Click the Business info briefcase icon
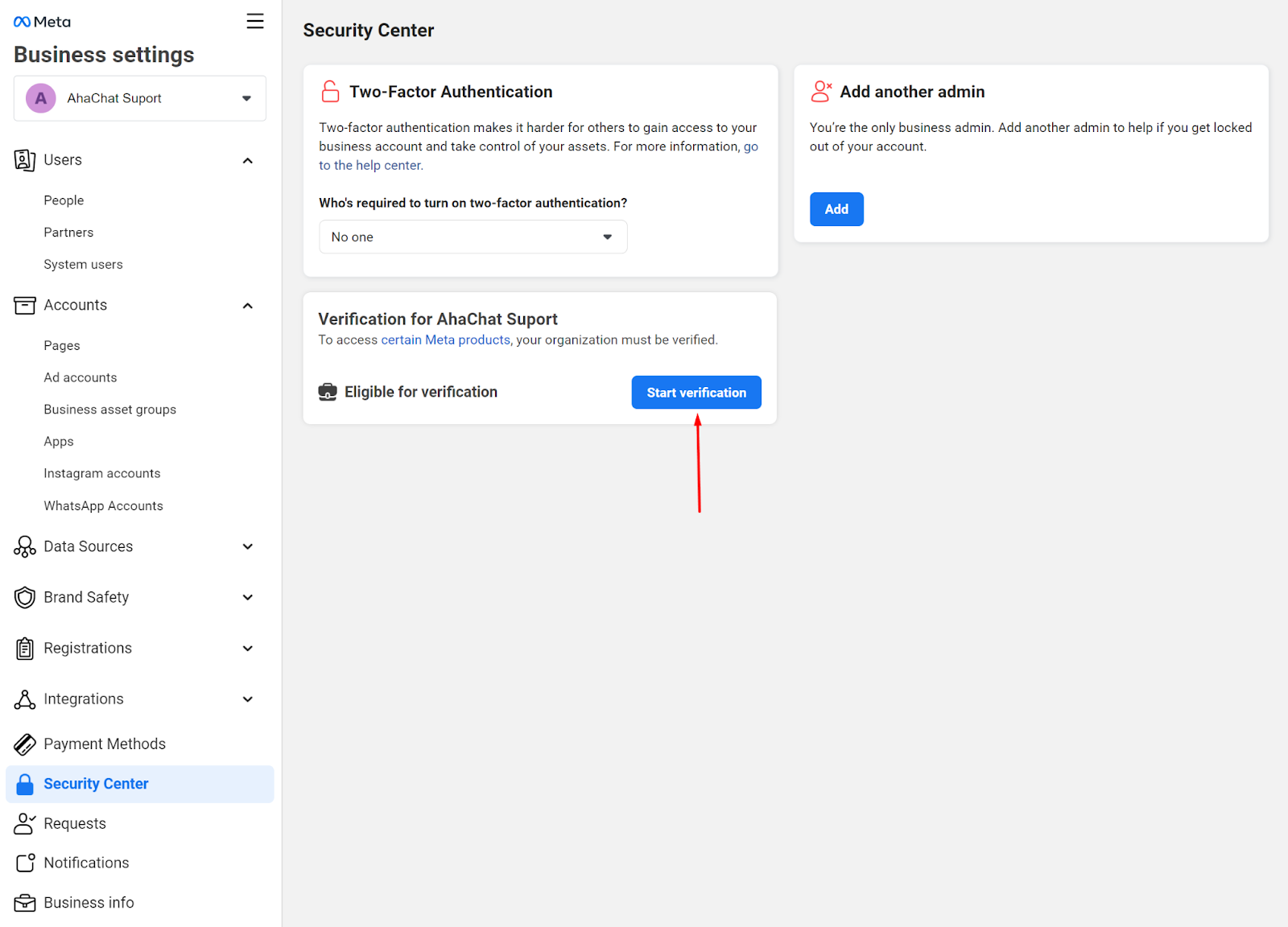Viewport: 1288px width, 927px height. point(25,903)
